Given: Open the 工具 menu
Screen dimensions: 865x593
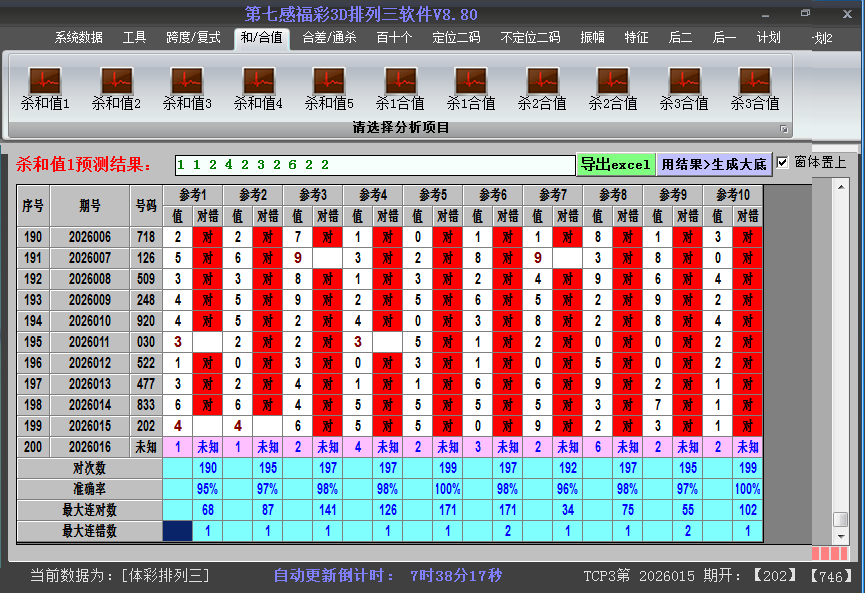Looking at the screenshot, I should 134,36.
